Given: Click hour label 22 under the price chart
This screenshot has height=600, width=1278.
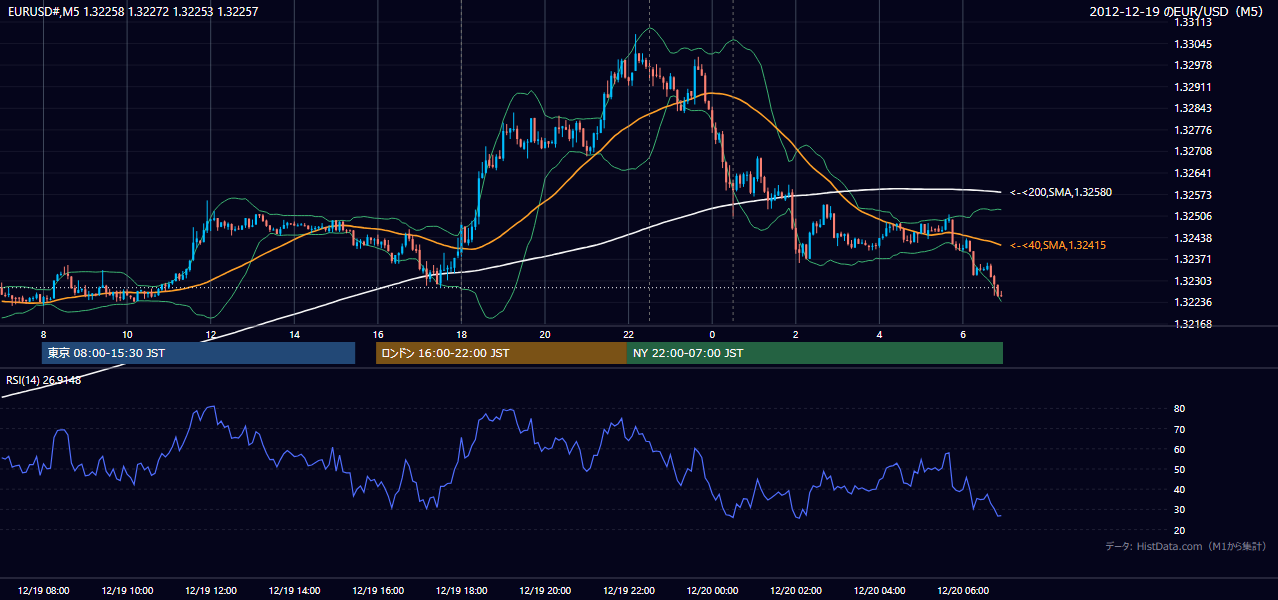Looking at the screenshot, I should [x=628, y=334].
